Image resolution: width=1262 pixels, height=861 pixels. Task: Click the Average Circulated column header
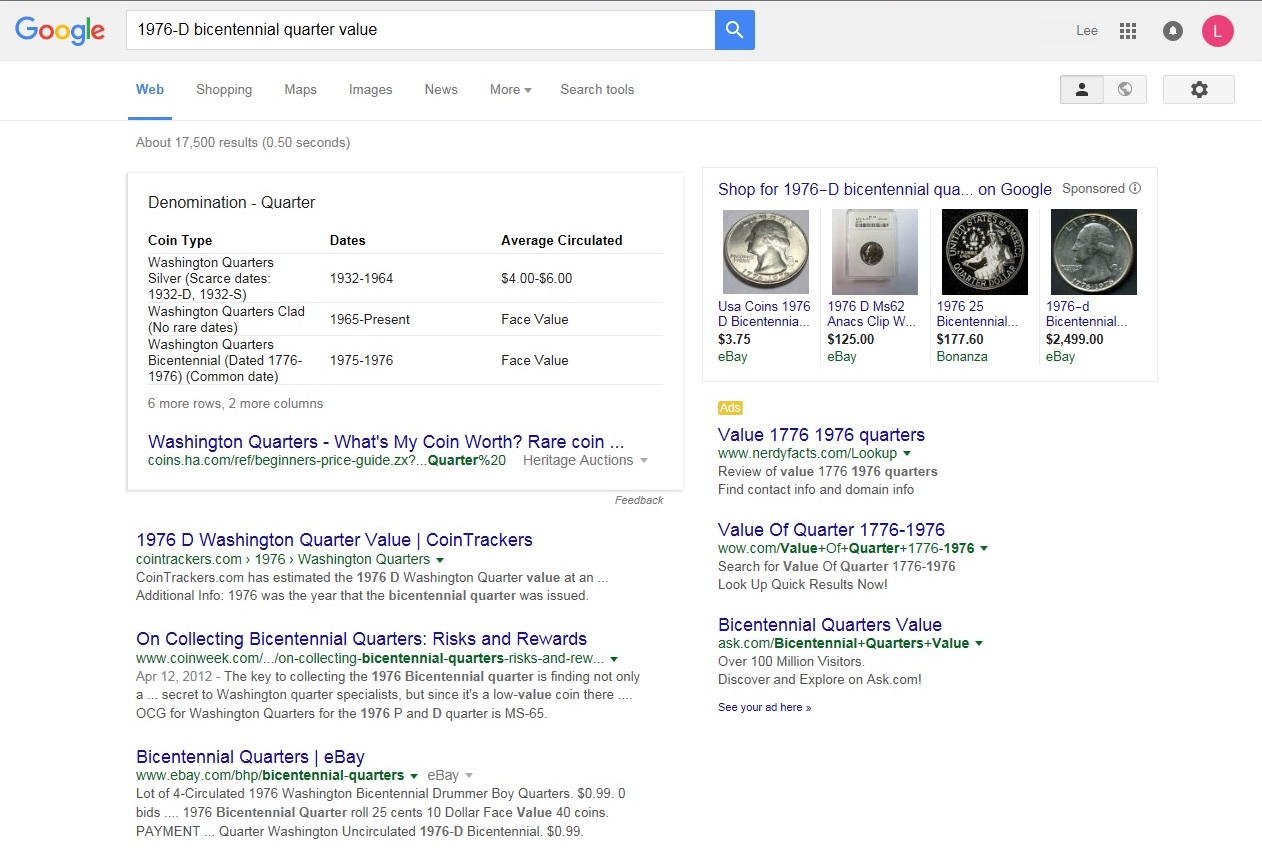tap(562, 240)
